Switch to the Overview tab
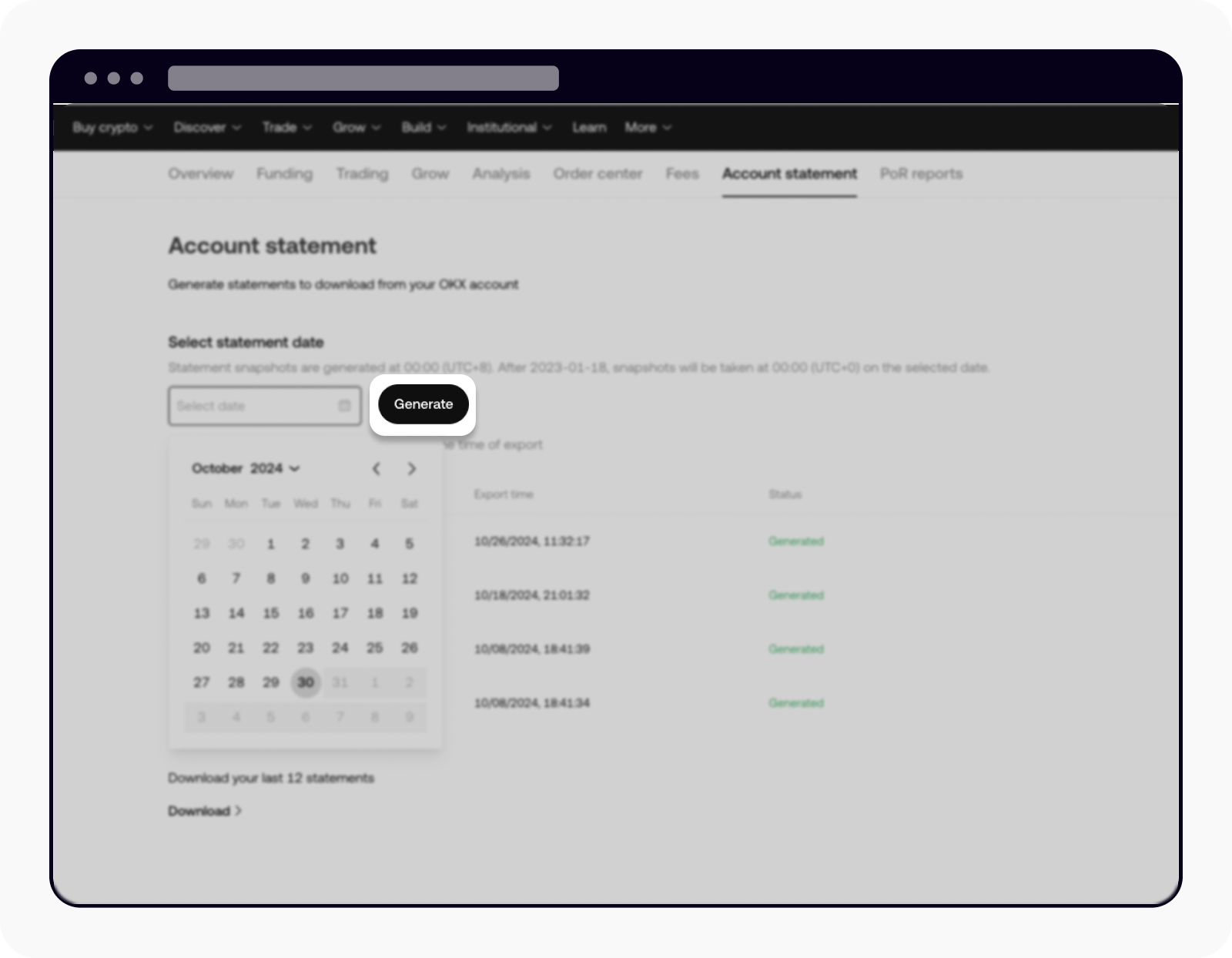 [201, 174]
